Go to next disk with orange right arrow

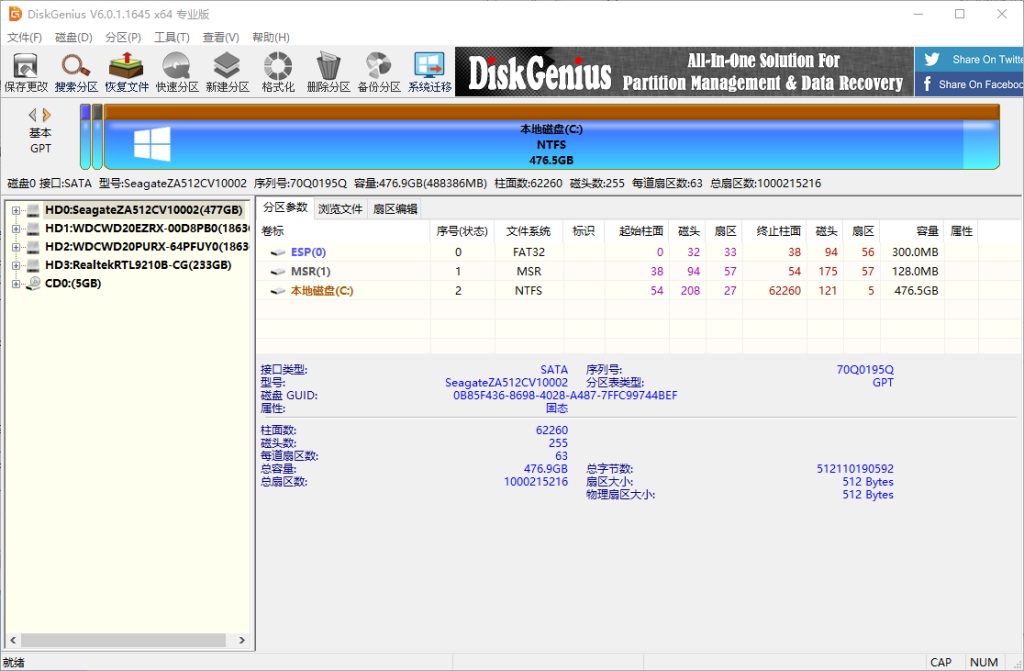[46, 115]
